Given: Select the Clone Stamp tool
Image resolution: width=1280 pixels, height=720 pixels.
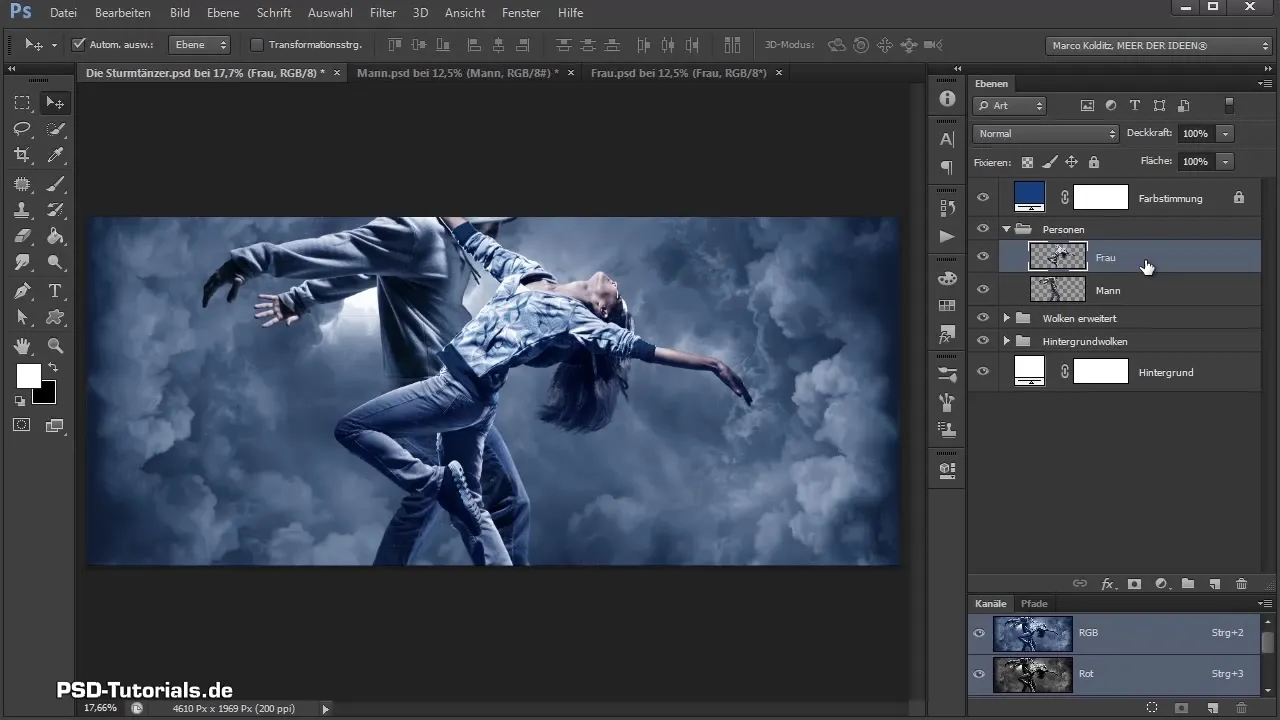Looking at the screenshot, I should (22, 210).
